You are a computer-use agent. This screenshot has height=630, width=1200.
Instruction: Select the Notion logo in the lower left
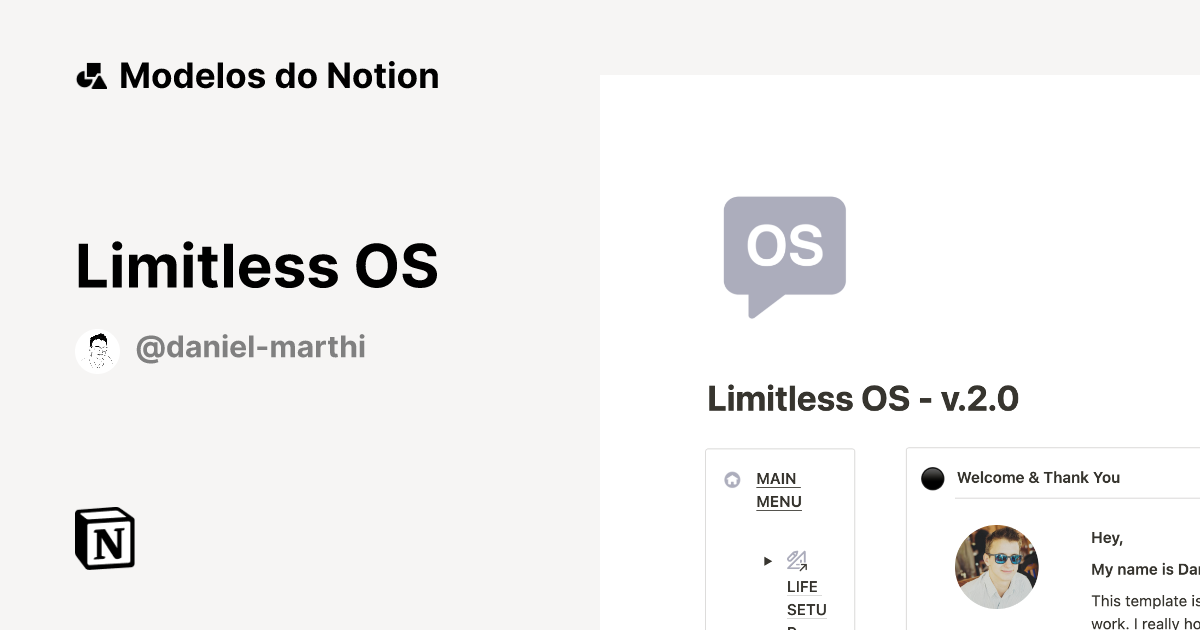[x=104, y=538]
